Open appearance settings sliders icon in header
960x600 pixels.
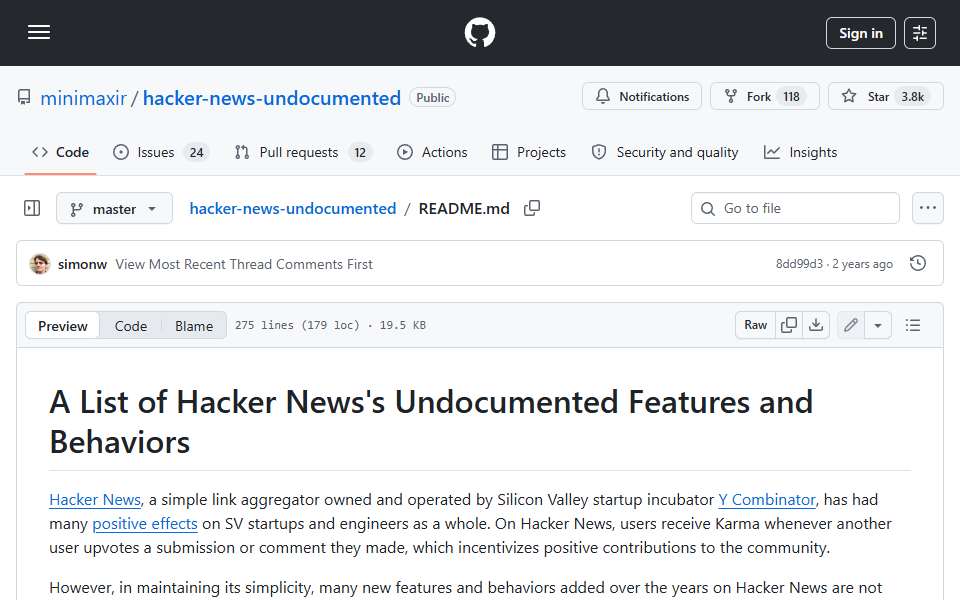[920, 33]
